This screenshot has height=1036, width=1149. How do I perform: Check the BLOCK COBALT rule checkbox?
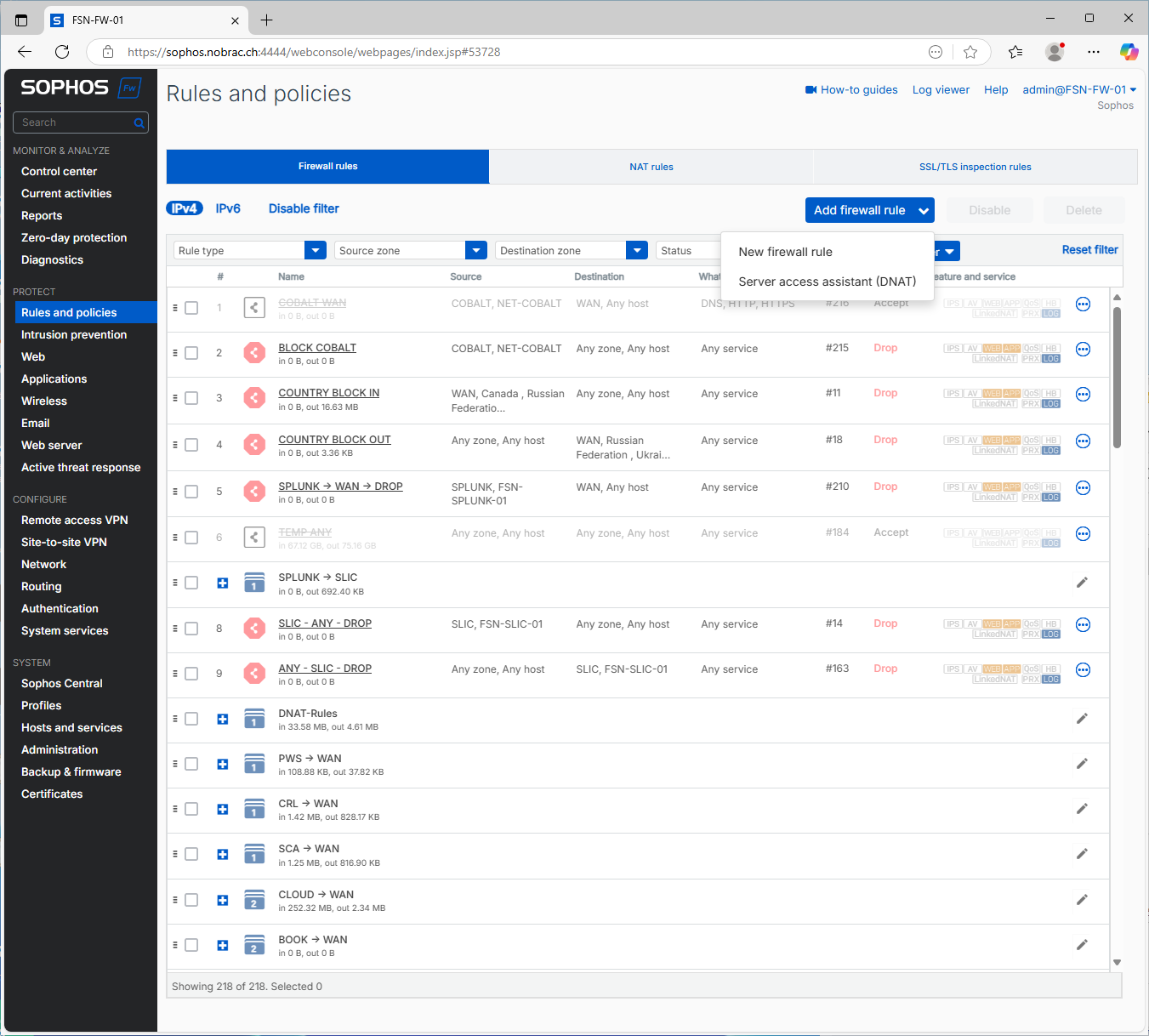pyautogui.click(x=191, y=353)
